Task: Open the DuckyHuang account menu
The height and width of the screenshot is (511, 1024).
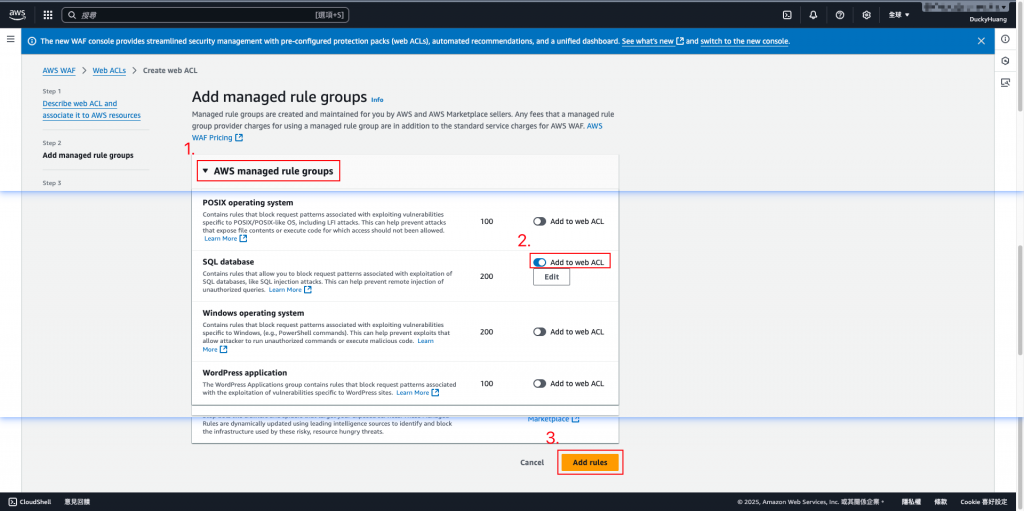Action: coord(988,20)
